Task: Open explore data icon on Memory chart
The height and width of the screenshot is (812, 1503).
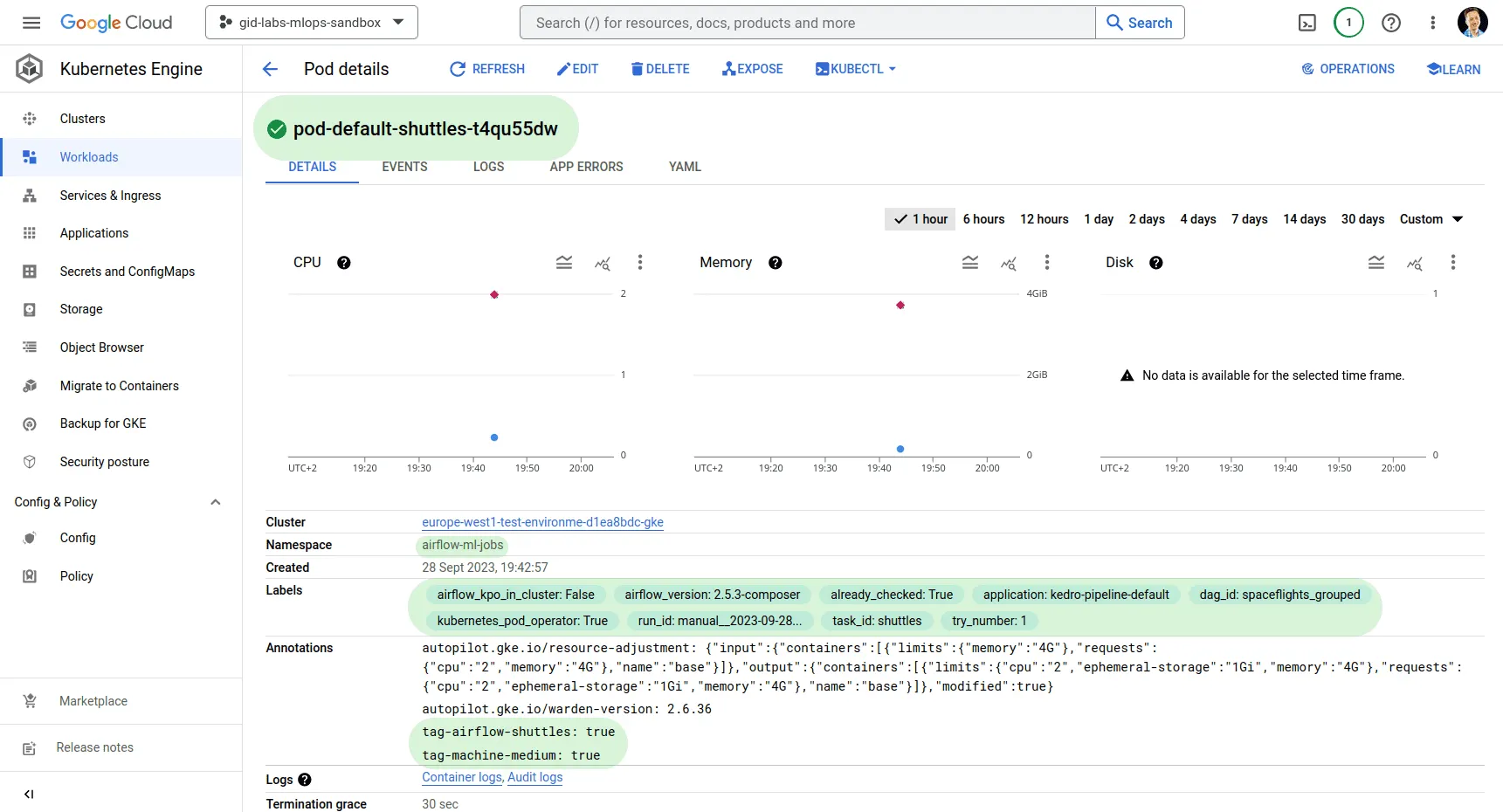Action: click(1009, 263)
